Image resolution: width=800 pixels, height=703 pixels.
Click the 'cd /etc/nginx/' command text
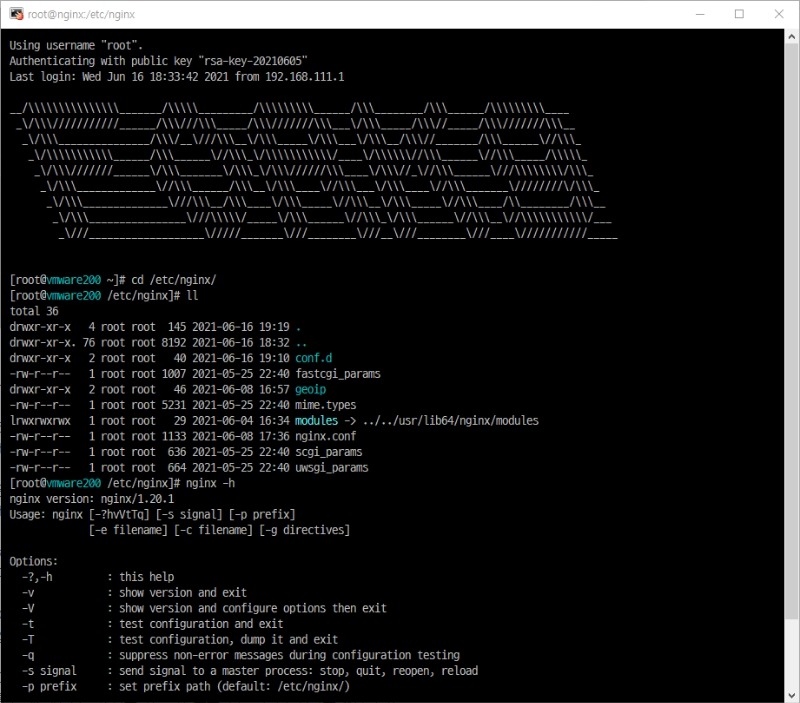173,280
